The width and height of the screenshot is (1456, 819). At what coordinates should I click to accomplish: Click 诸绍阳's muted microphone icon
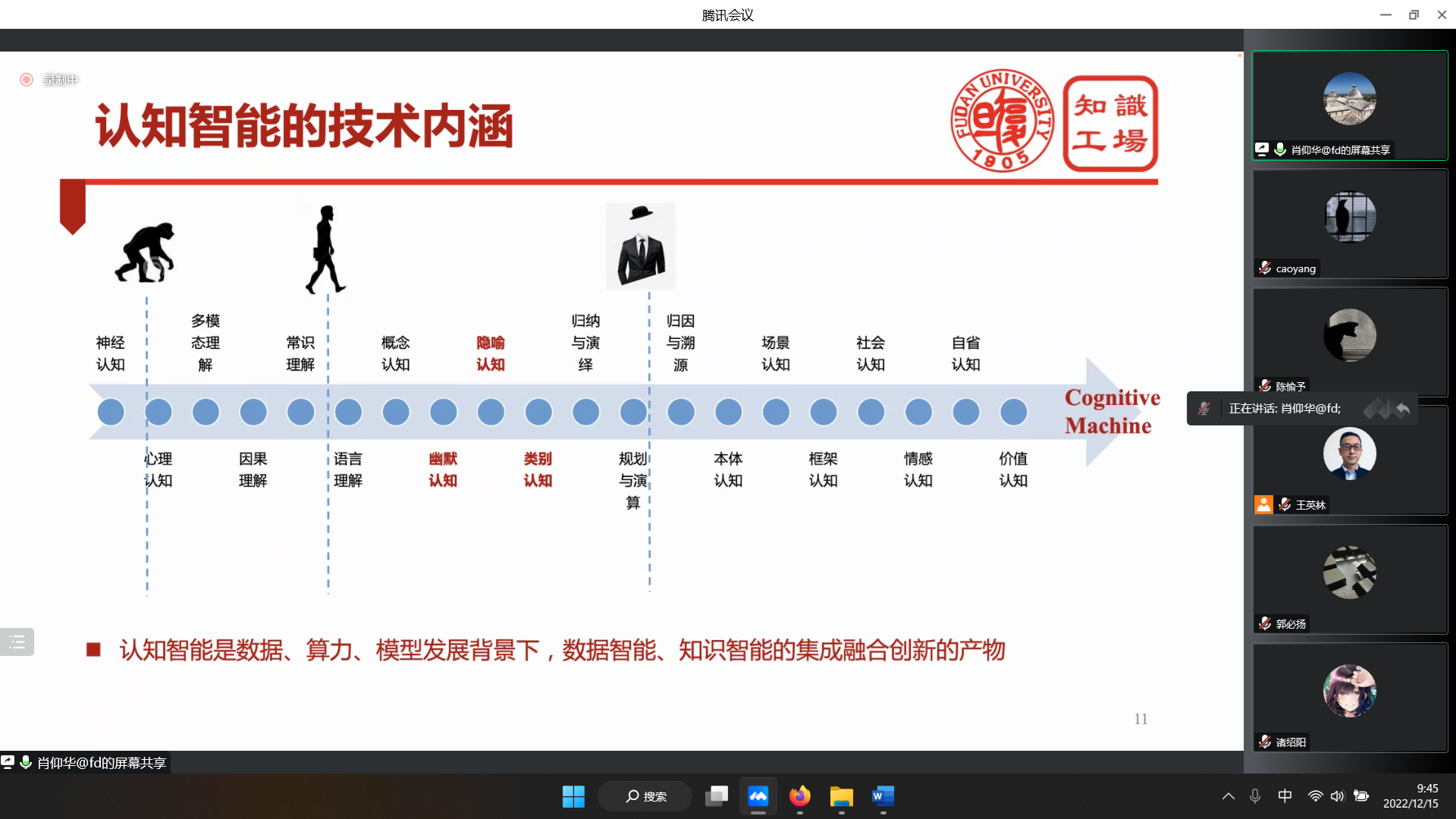click(x=1265, y=742)
